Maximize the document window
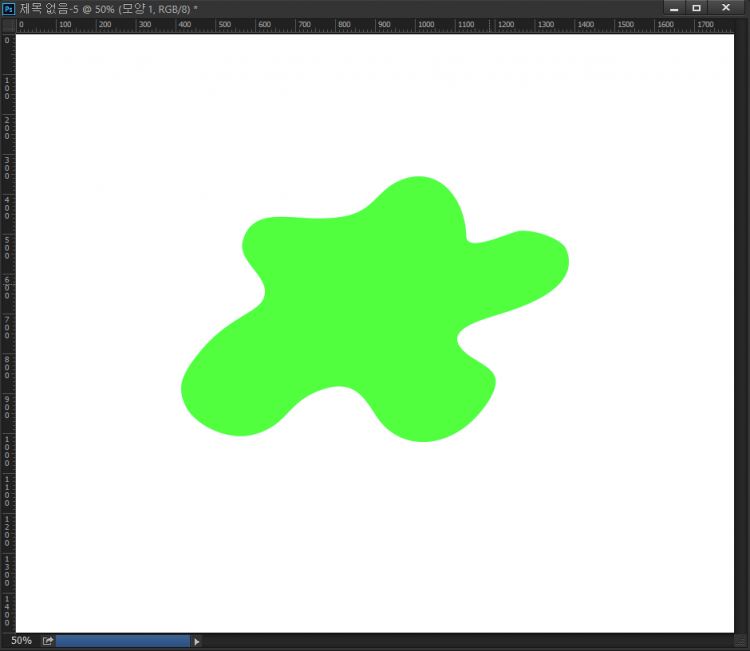Image resolution: width=750 pixels, height=651 pixels. click(x=696, y=8)
